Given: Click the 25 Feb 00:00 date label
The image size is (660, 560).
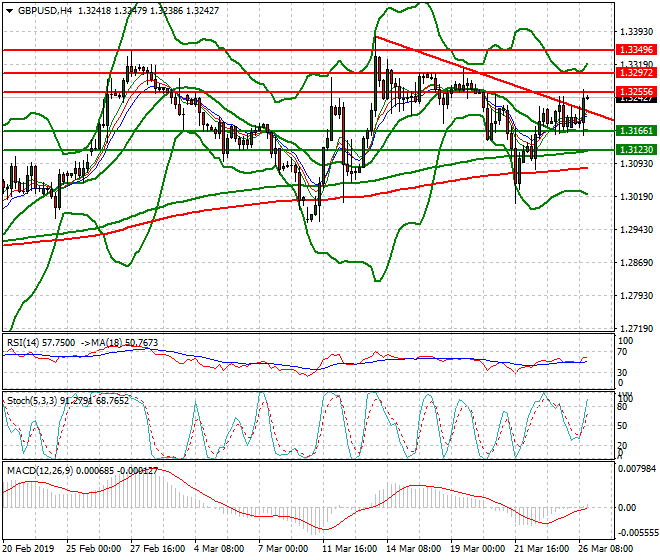Looking at the screenshot, I should (x=93, y=549).
